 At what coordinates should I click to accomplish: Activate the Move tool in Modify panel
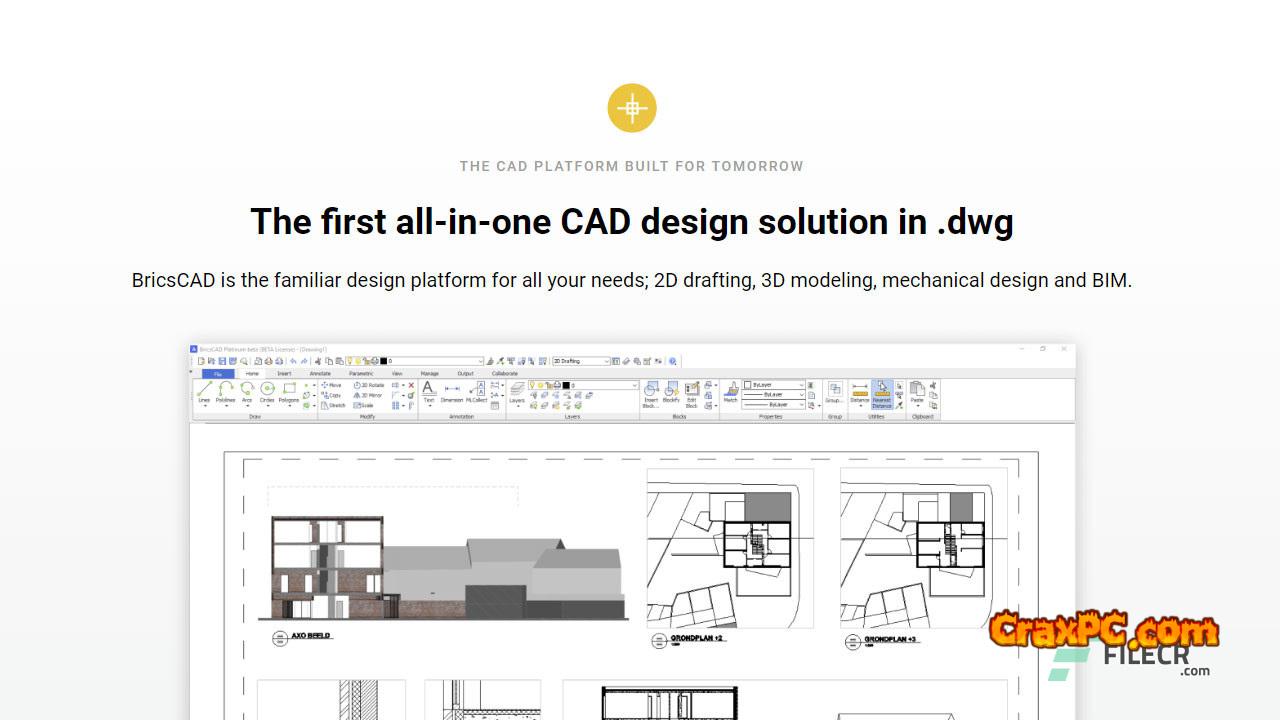331,385
